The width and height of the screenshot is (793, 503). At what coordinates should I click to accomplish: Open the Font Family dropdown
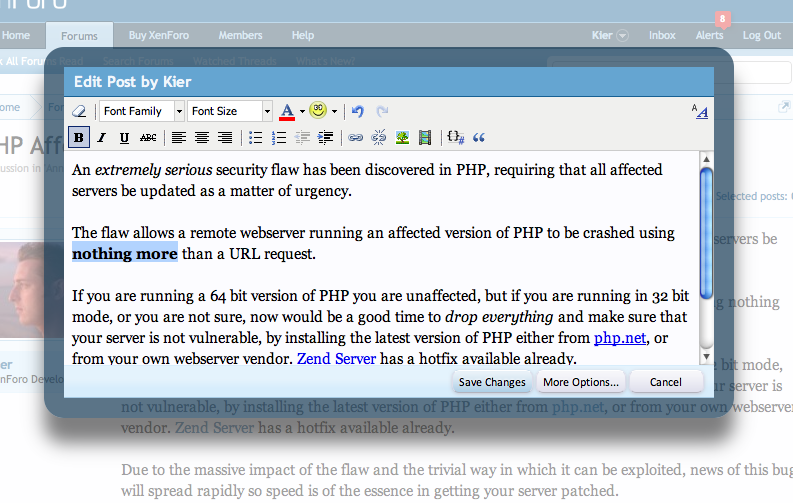point(141,111)
